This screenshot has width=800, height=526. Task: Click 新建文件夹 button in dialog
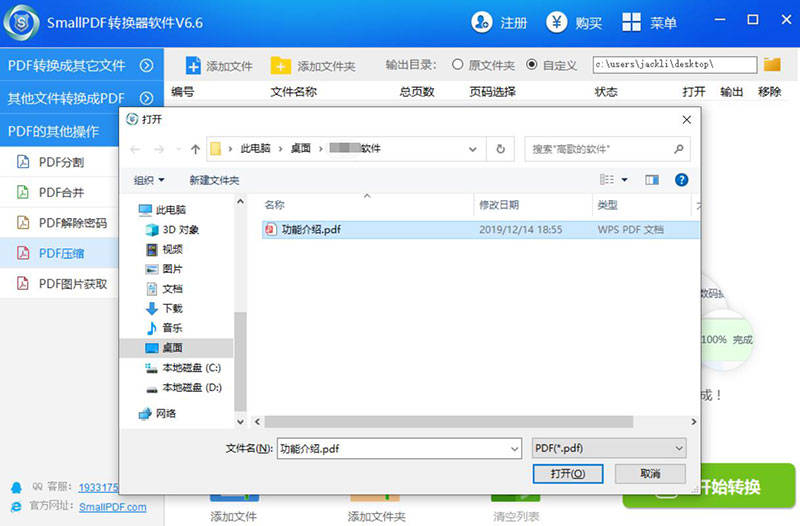coord(214,180)
